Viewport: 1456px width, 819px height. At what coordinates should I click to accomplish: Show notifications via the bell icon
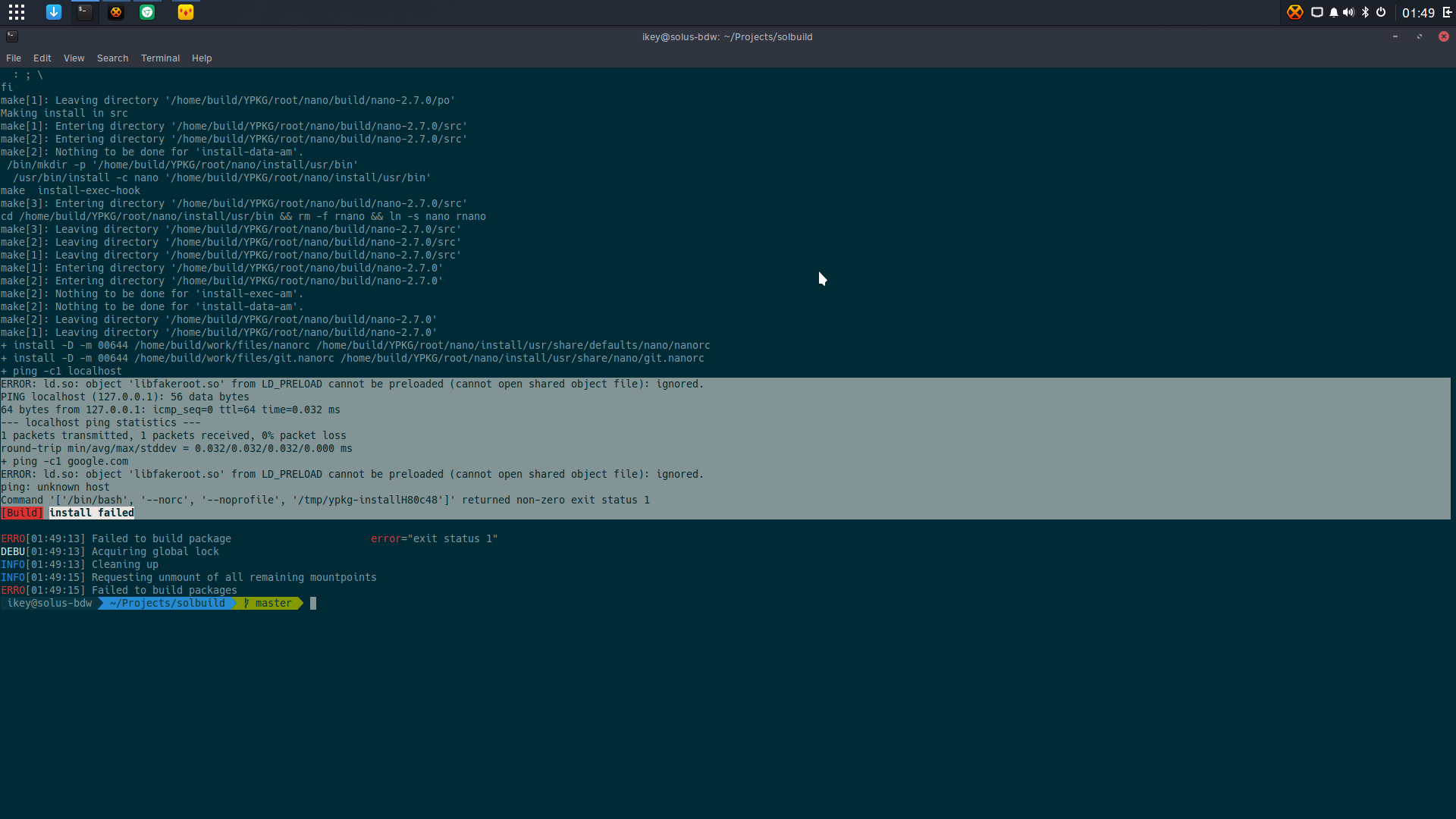pyautogui.click(x=1334, y=12)
